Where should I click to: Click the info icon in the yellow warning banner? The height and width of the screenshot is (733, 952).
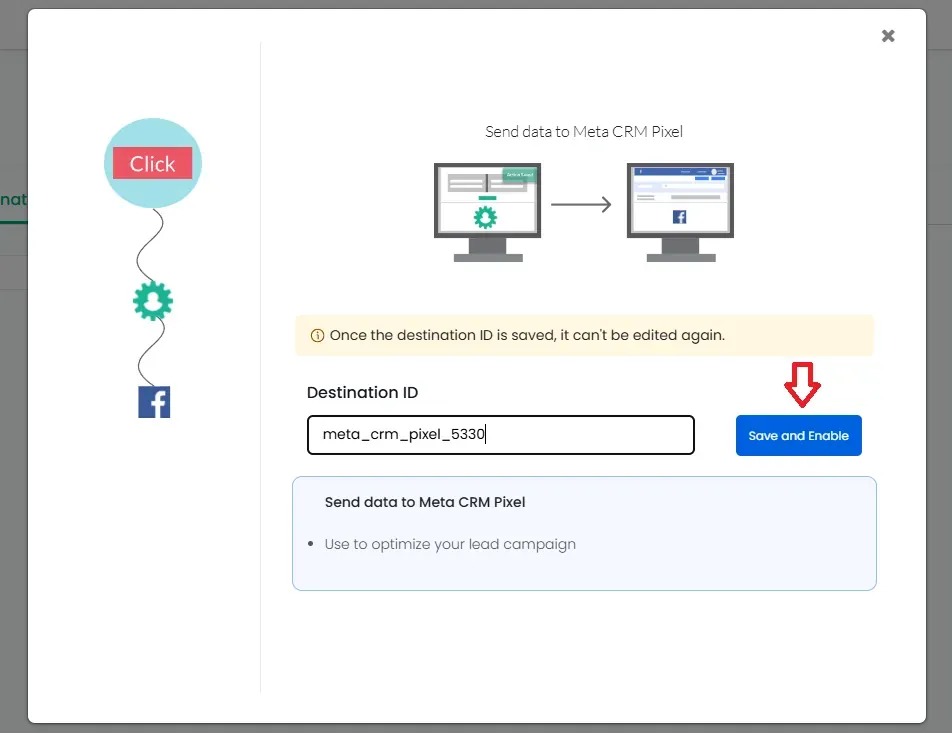(x=317, y=335)
